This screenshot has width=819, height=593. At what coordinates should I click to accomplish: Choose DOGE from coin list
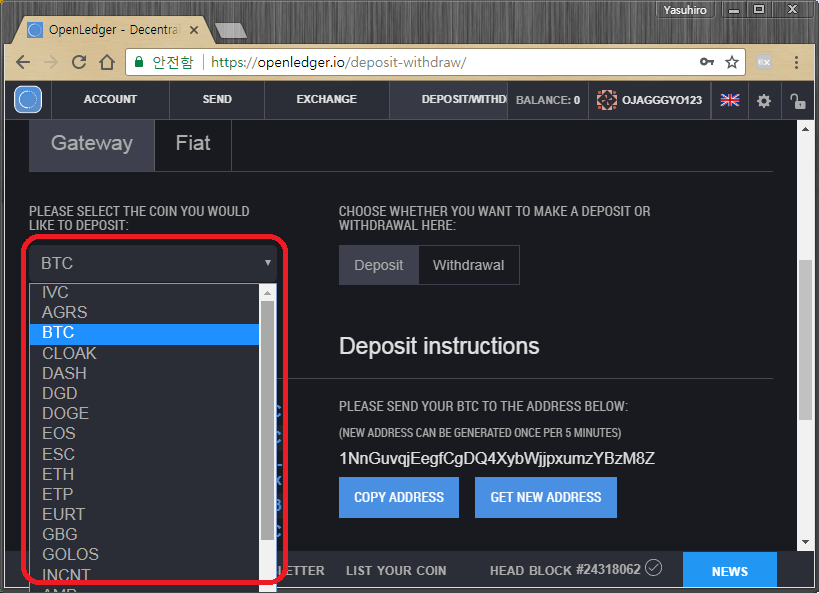(x=145, y=413)
